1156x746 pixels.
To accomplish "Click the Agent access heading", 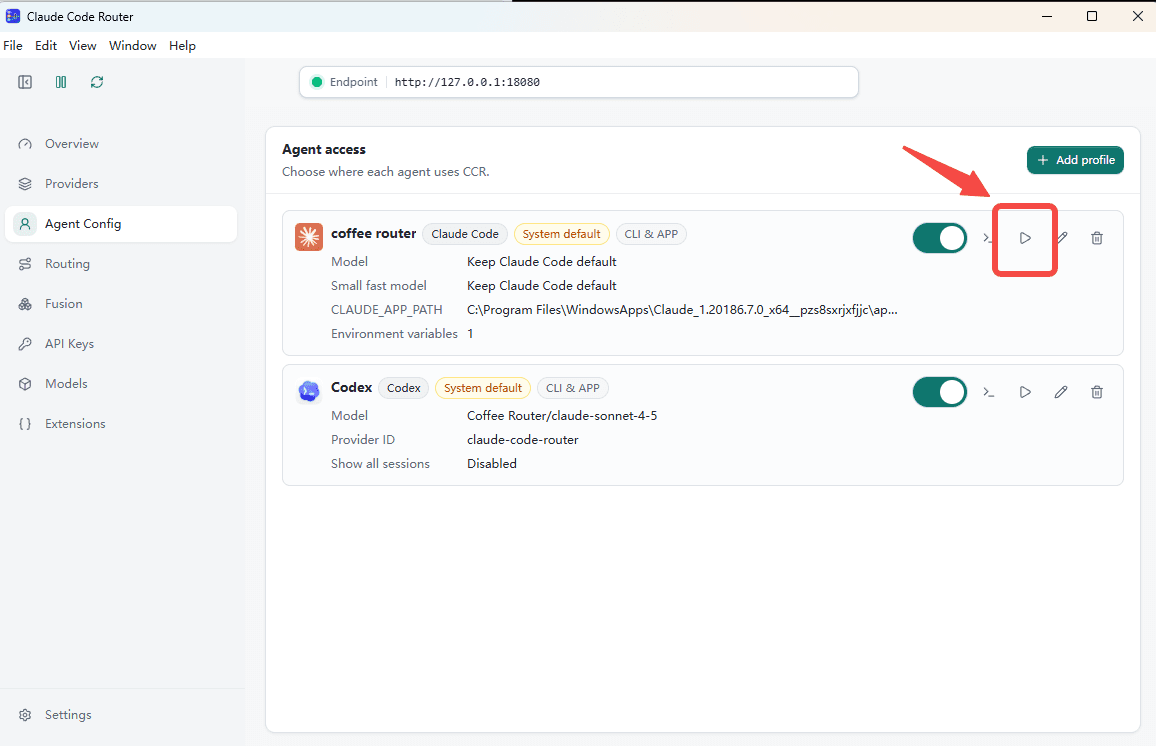I will [324, 150].
